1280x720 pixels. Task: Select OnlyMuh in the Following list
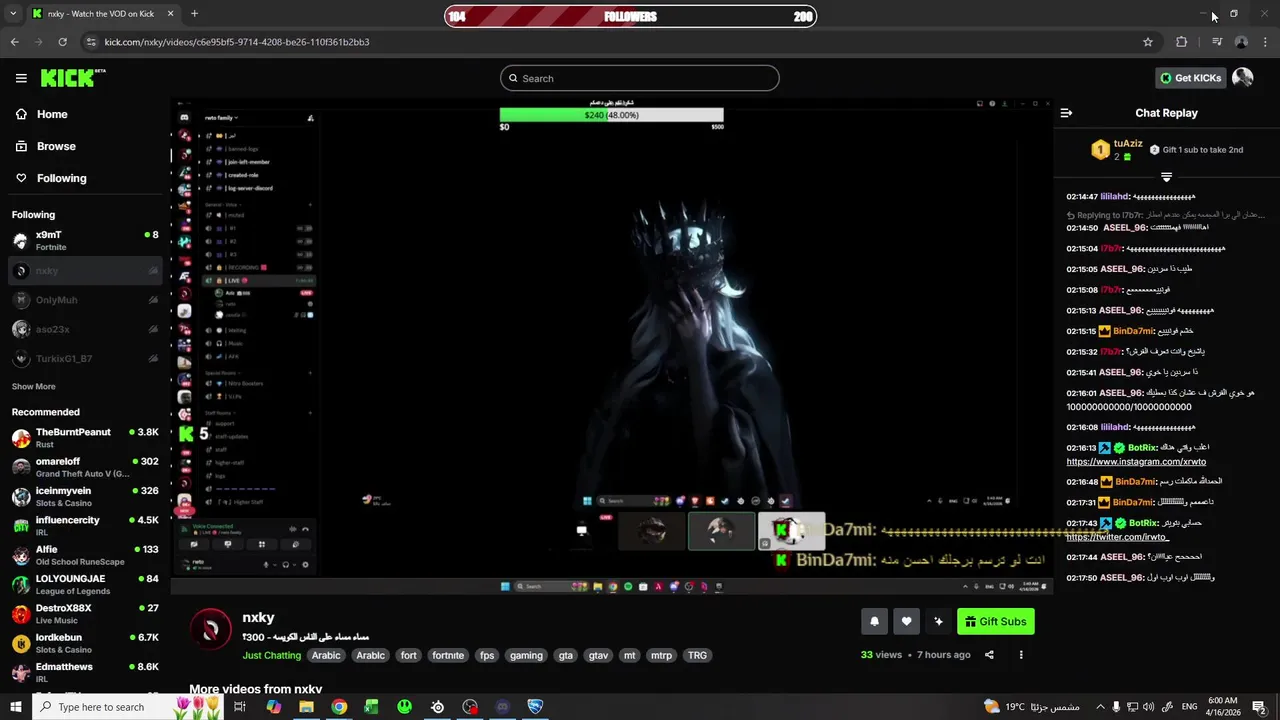(85, 300)
